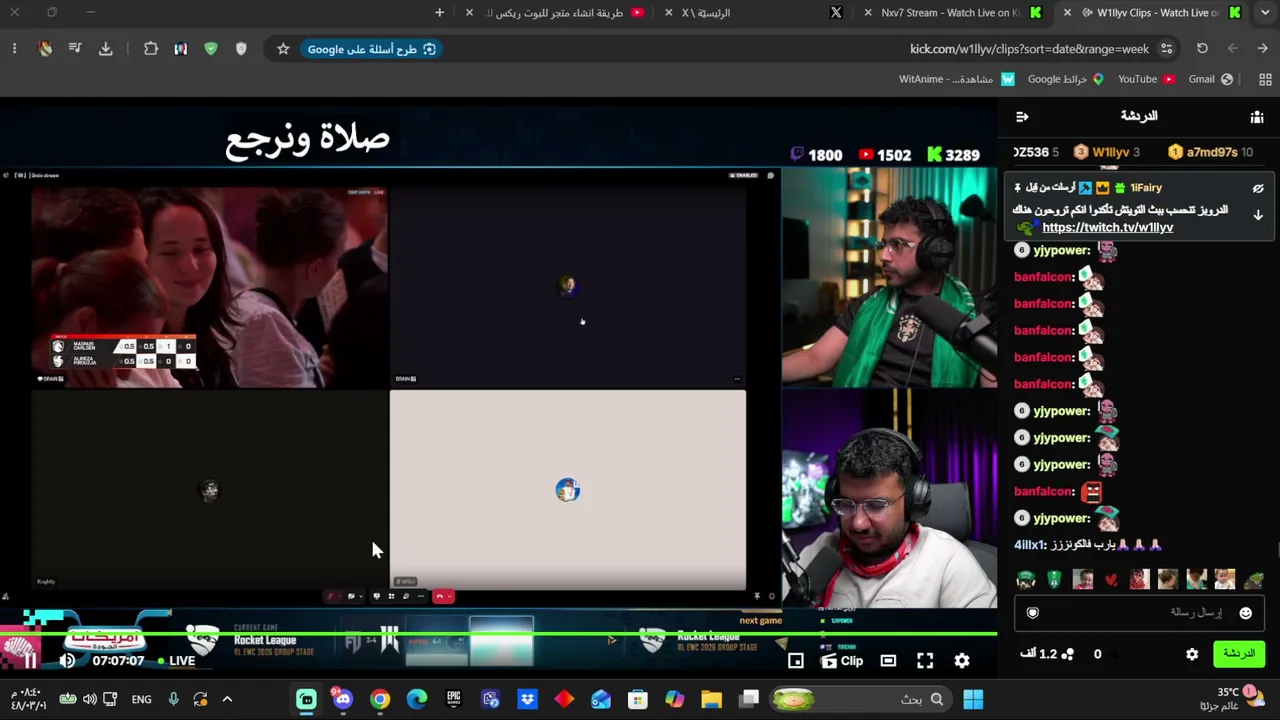Open the Gmail bookmark
1280x720 pixels.
pyautogui.click(x=1209, y=79)
